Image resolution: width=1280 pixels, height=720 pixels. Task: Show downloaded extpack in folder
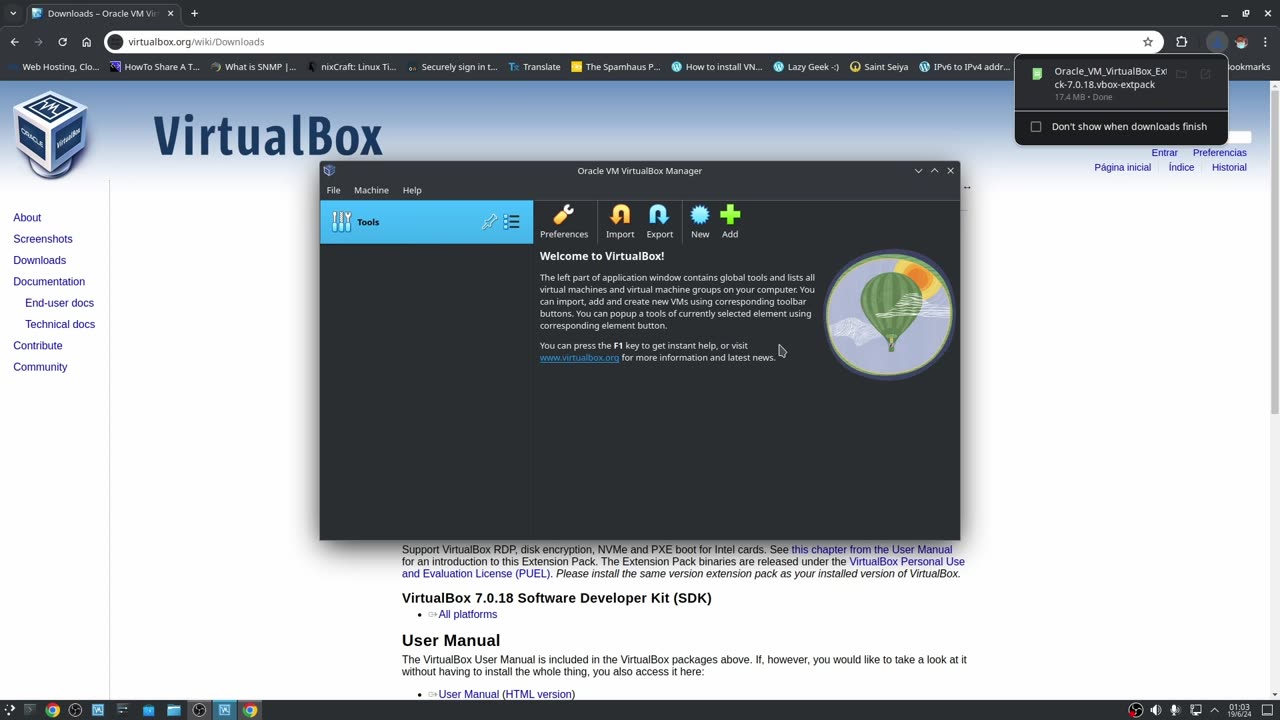(x=1181, y=74)
